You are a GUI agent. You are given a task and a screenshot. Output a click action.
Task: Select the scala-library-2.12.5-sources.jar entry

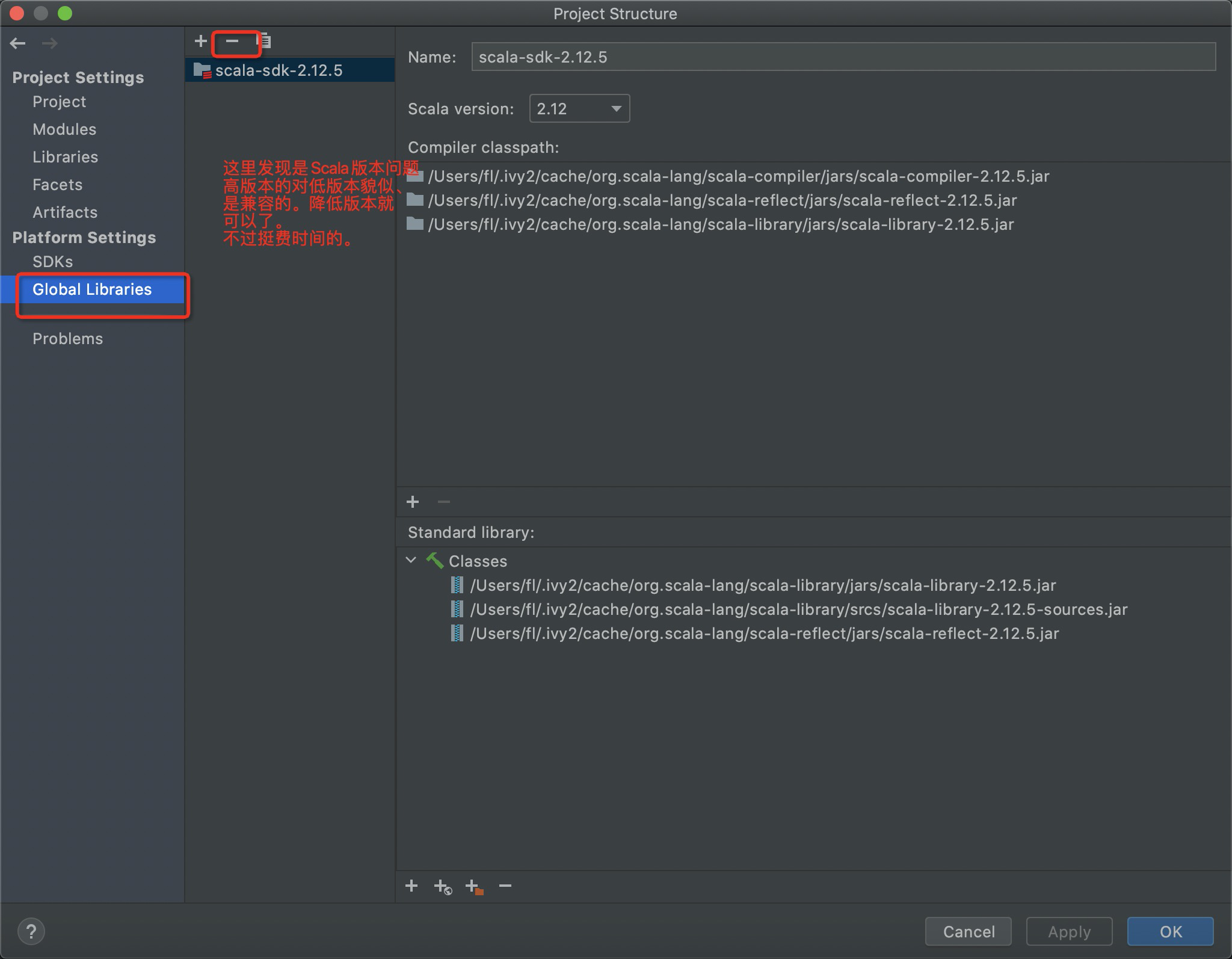click(x=798, y=609)
